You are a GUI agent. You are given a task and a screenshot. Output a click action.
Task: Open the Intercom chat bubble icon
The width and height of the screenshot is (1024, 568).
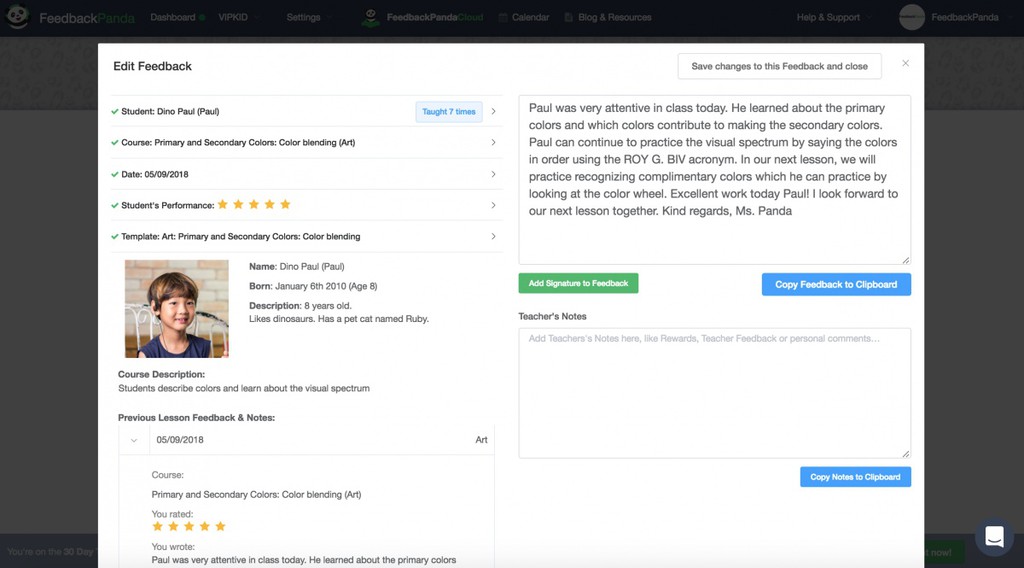[994, 537]
